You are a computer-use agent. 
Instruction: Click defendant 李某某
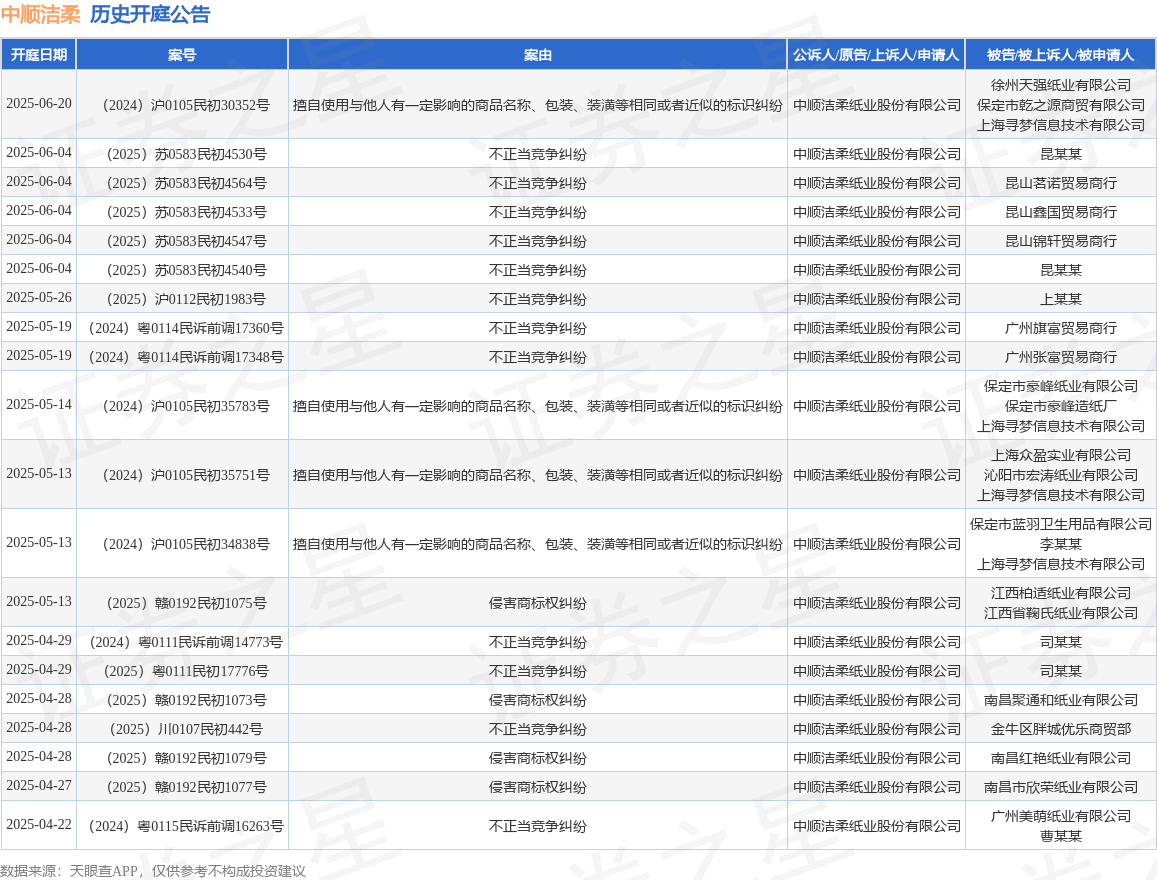(x=1060, y=544)
